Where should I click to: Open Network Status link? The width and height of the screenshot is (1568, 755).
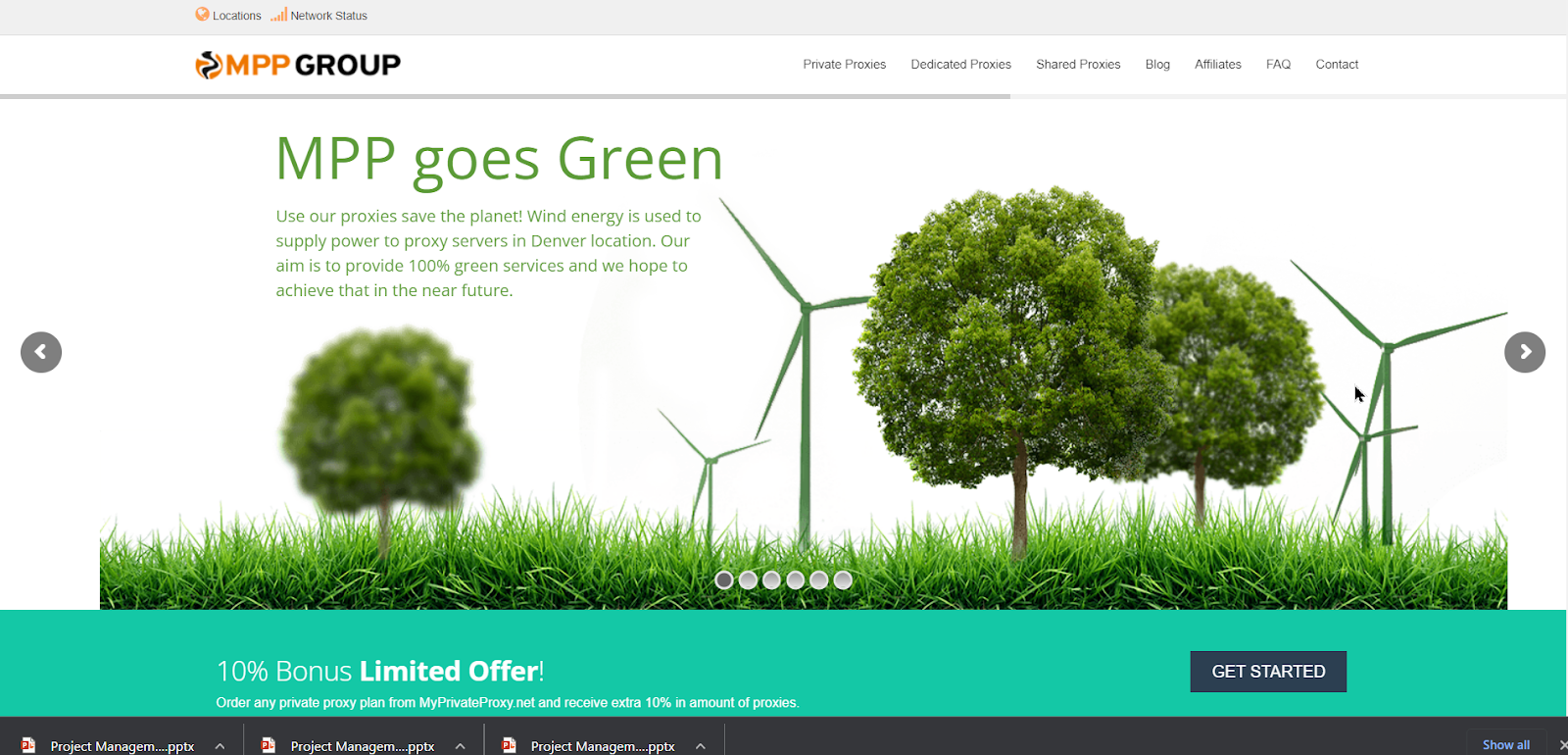coord(328,16)
